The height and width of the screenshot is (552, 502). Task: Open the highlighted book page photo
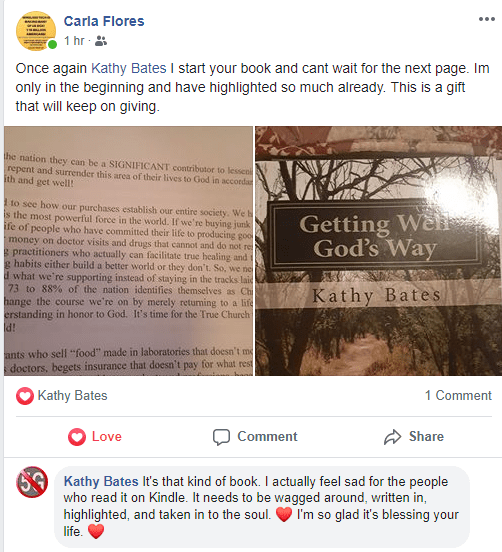click(x=128, y=251)
